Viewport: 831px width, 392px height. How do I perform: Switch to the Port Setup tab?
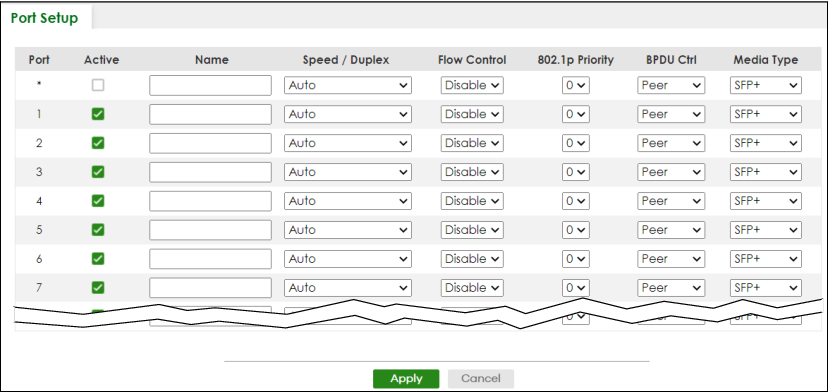(45, 18)
